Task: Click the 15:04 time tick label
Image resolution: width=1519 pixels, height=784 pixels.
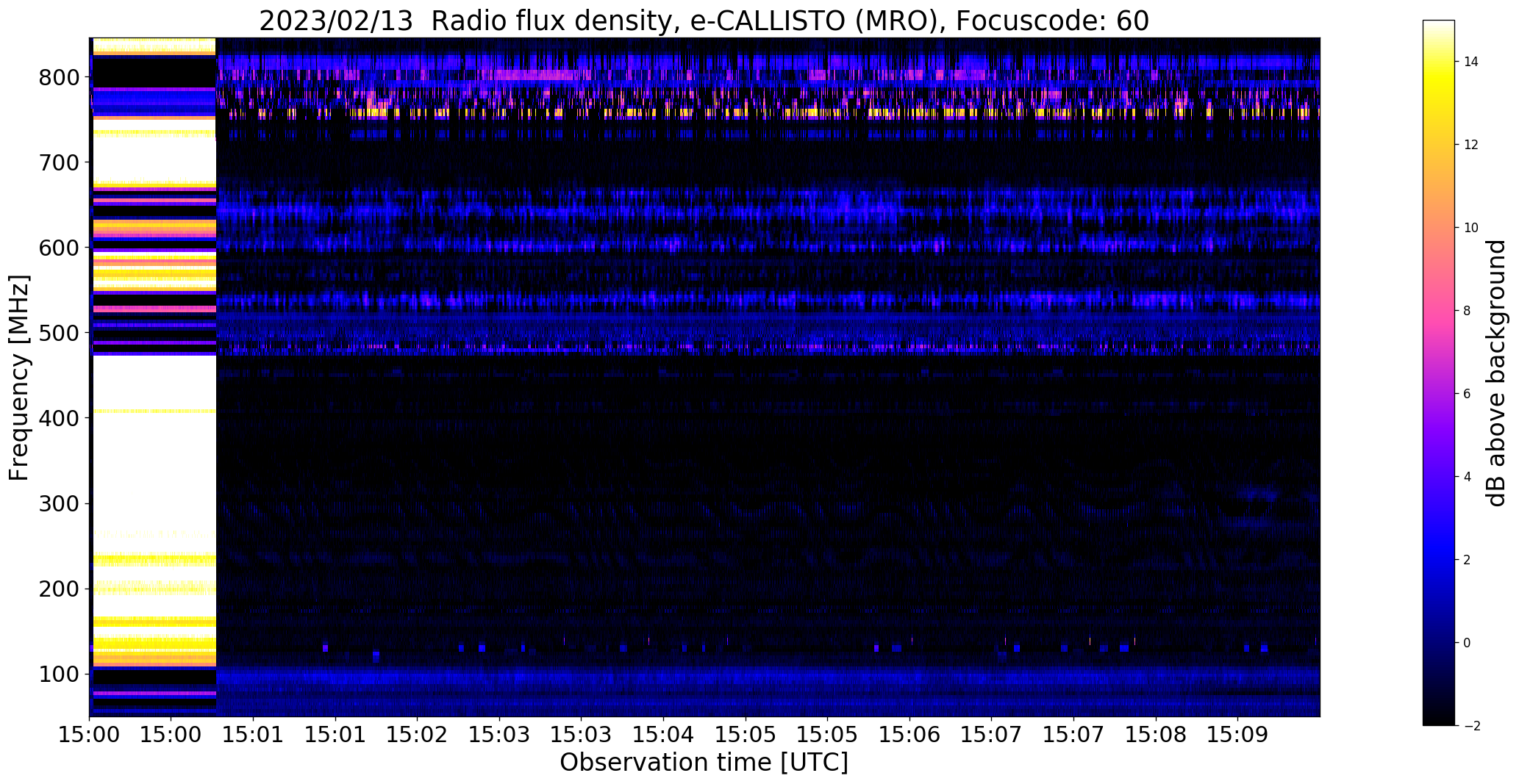Action: coord(663,734)
